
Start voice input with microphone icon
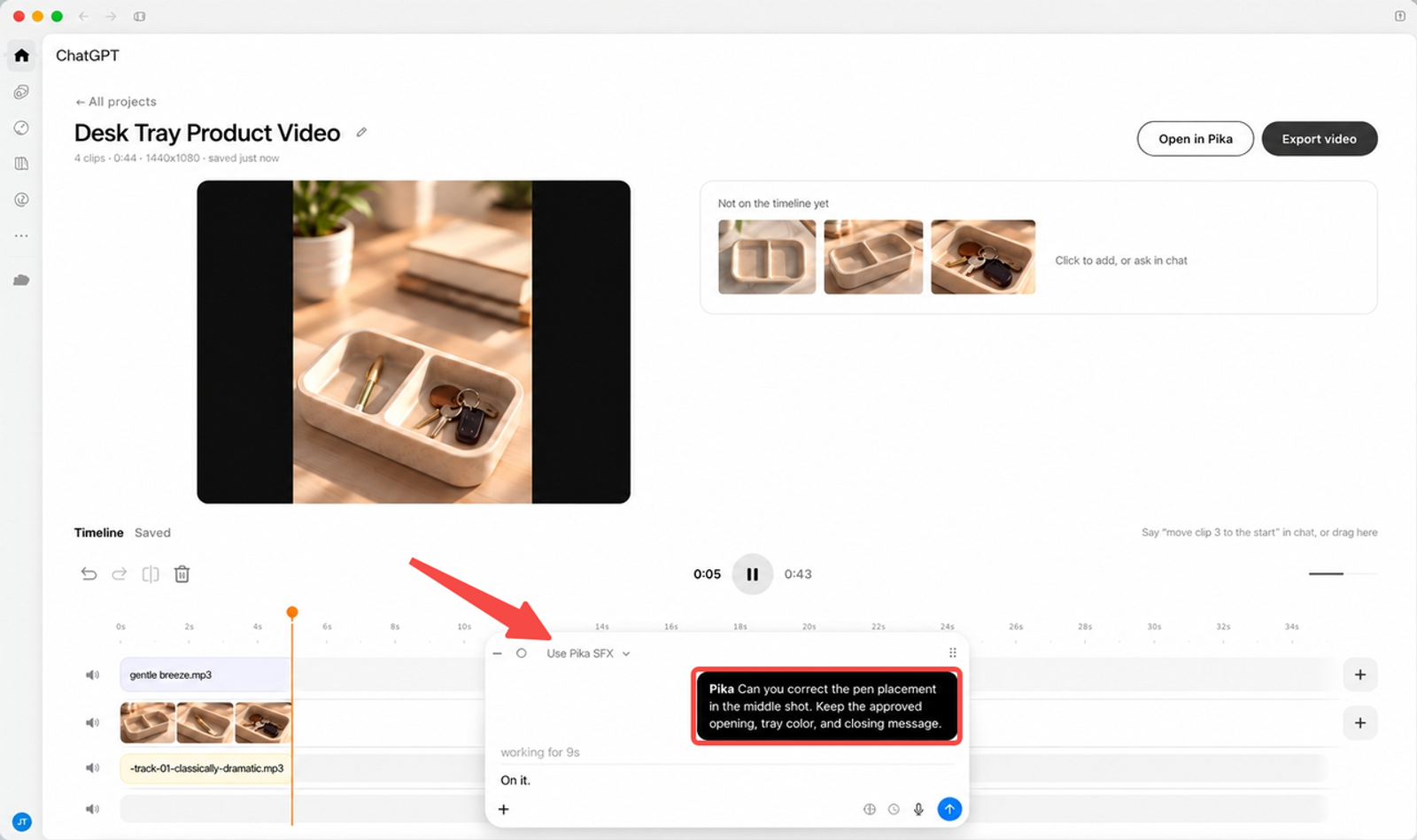pyautogui.click(x=919, y=809)
